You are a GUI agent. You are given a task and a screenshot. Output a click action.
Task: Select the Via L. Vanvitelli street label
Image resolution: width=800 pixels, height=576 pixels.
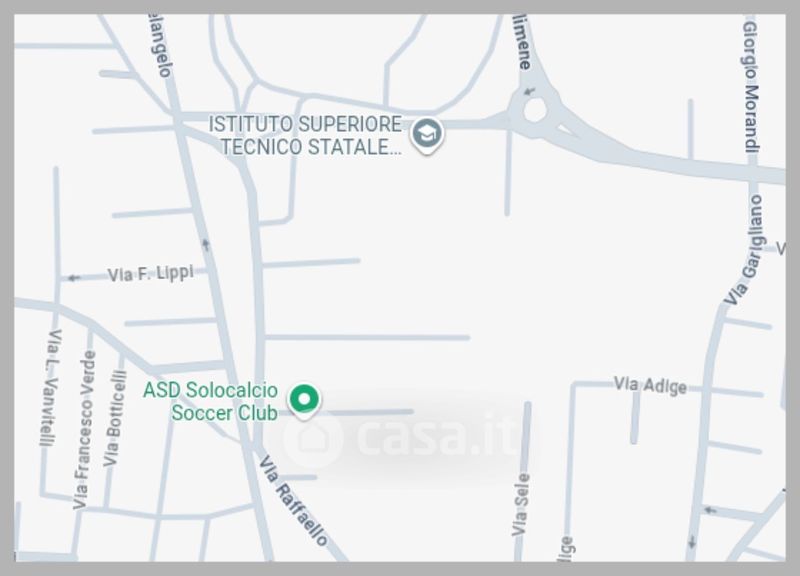tap(49, 388)
